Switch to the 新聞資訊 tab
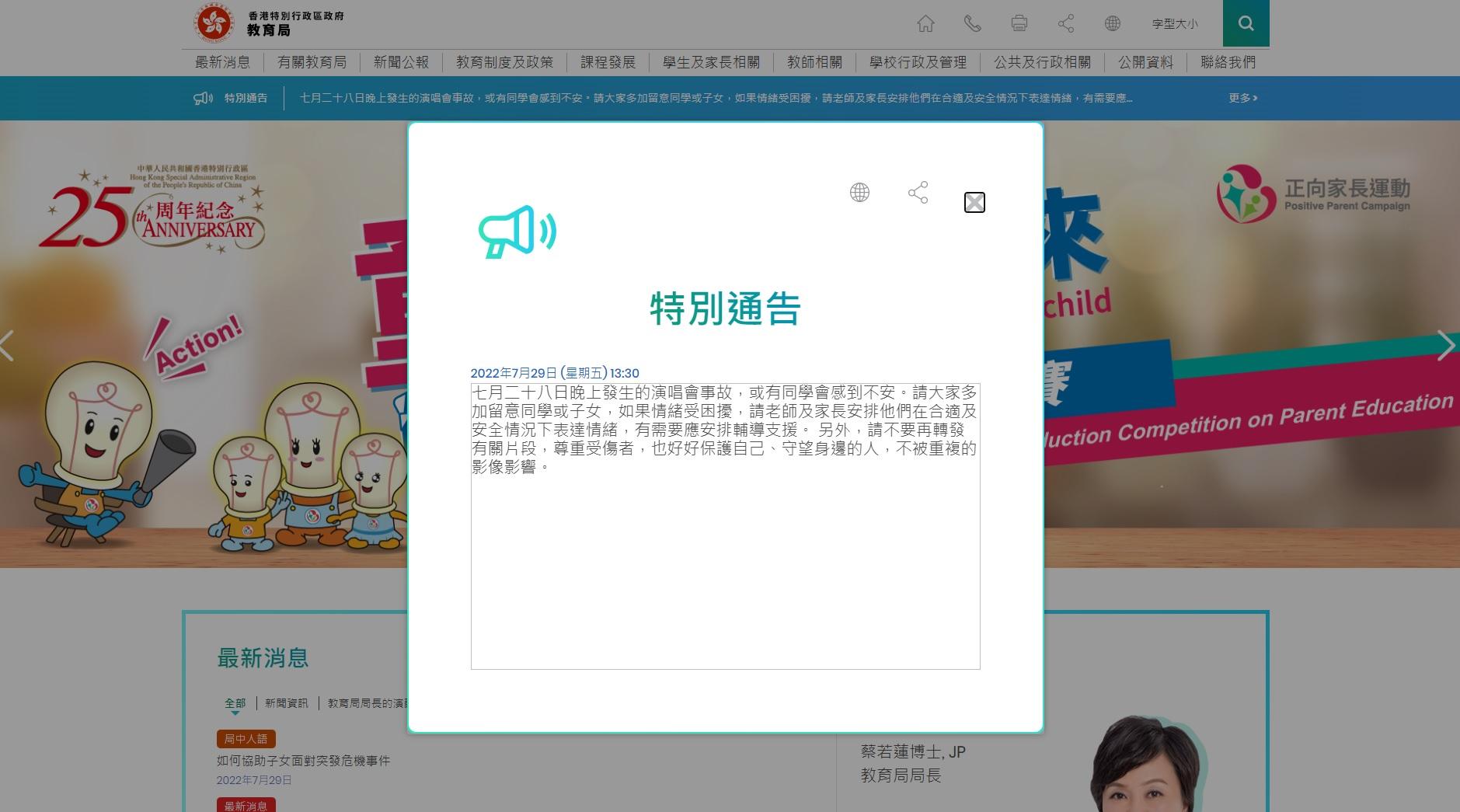Image resolution: width=1460 pixels, height=812 pixels. coord(288,702)
